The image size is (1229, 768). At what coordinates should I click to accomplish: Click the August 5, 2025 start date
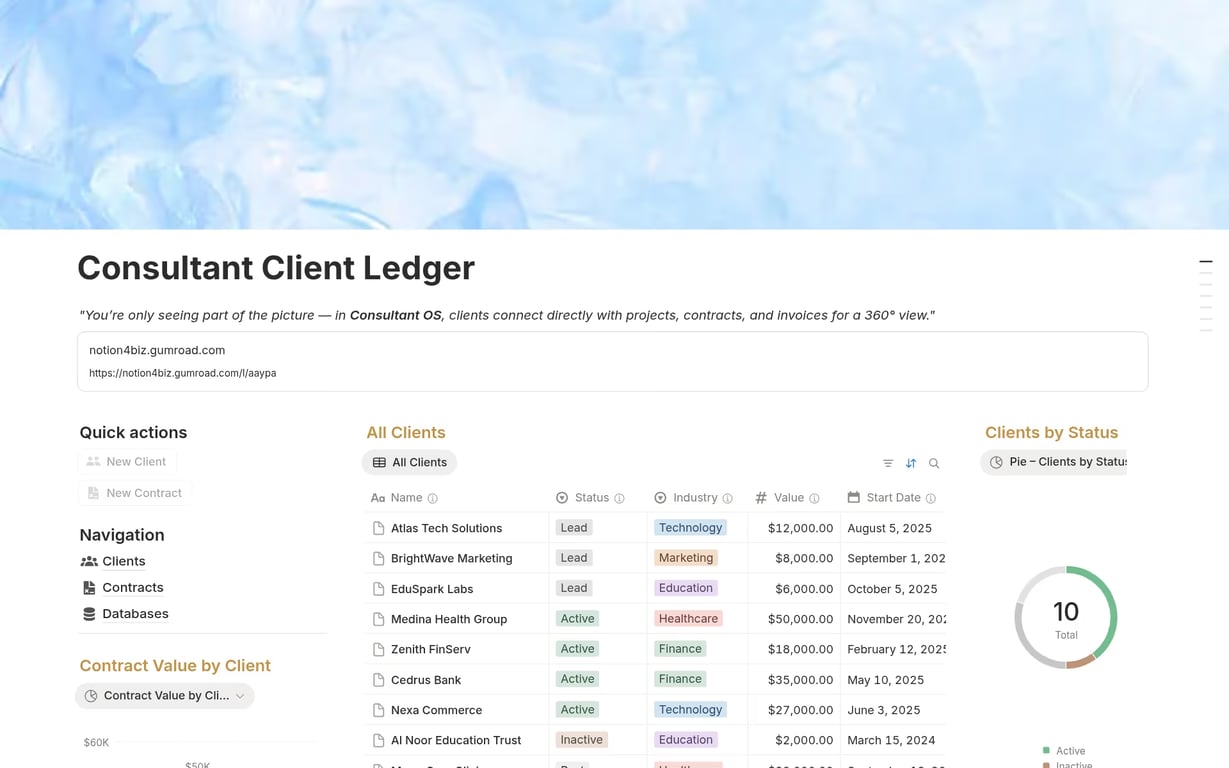click(890, 528)
